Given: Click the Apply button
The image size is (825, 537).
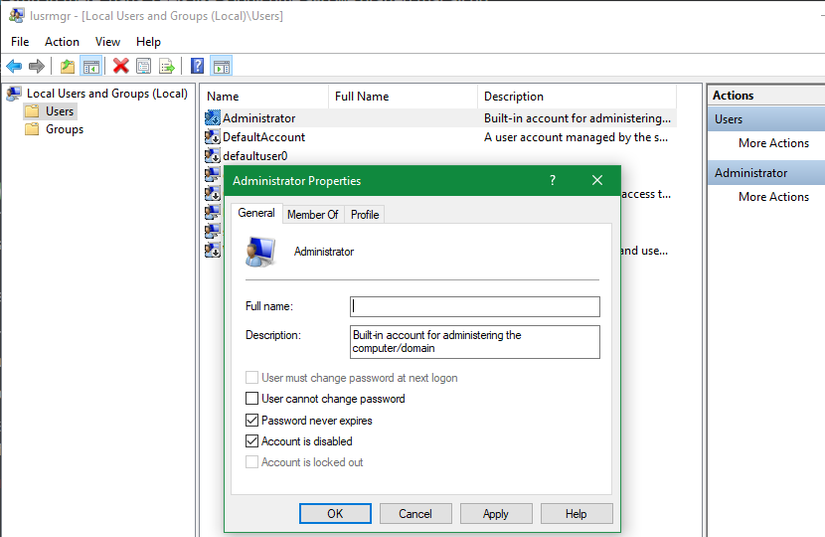Looking at the screenshot, I should pyautogui.click(x=496, y=513).
